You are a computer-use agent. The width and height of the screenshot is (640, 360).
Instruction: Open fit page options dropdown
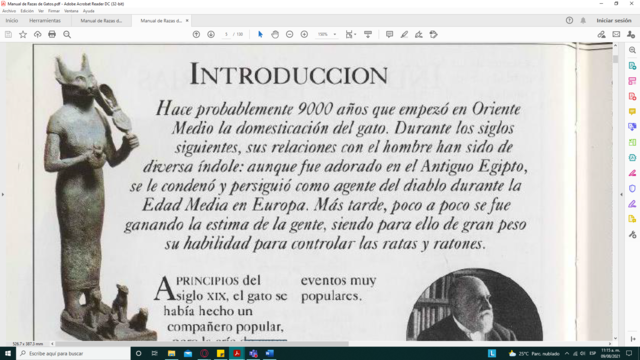[x=350, y=35]
